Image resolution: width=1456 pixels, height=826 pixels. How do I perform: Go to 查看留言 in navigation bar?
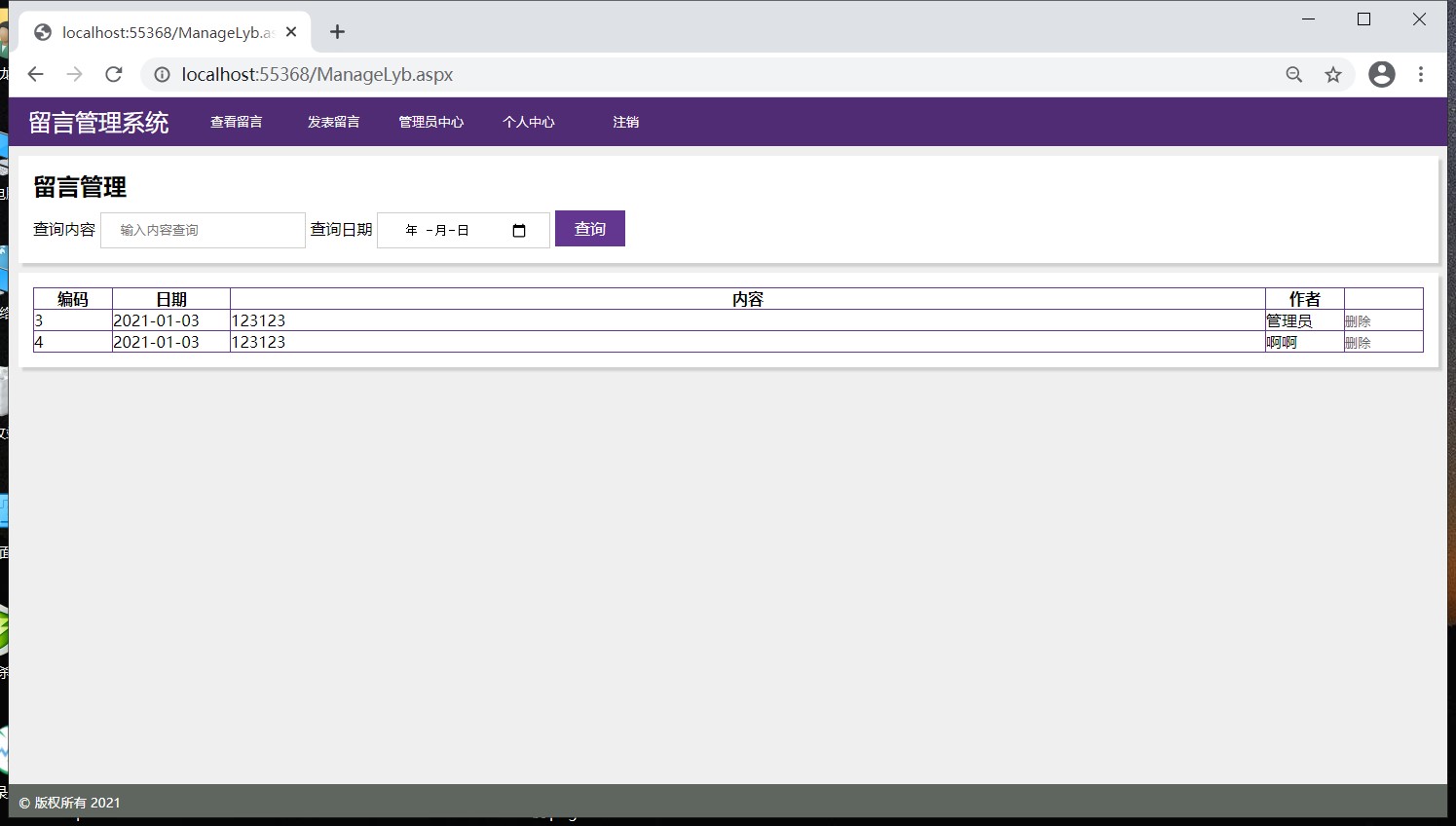click(x=237, y=122)
